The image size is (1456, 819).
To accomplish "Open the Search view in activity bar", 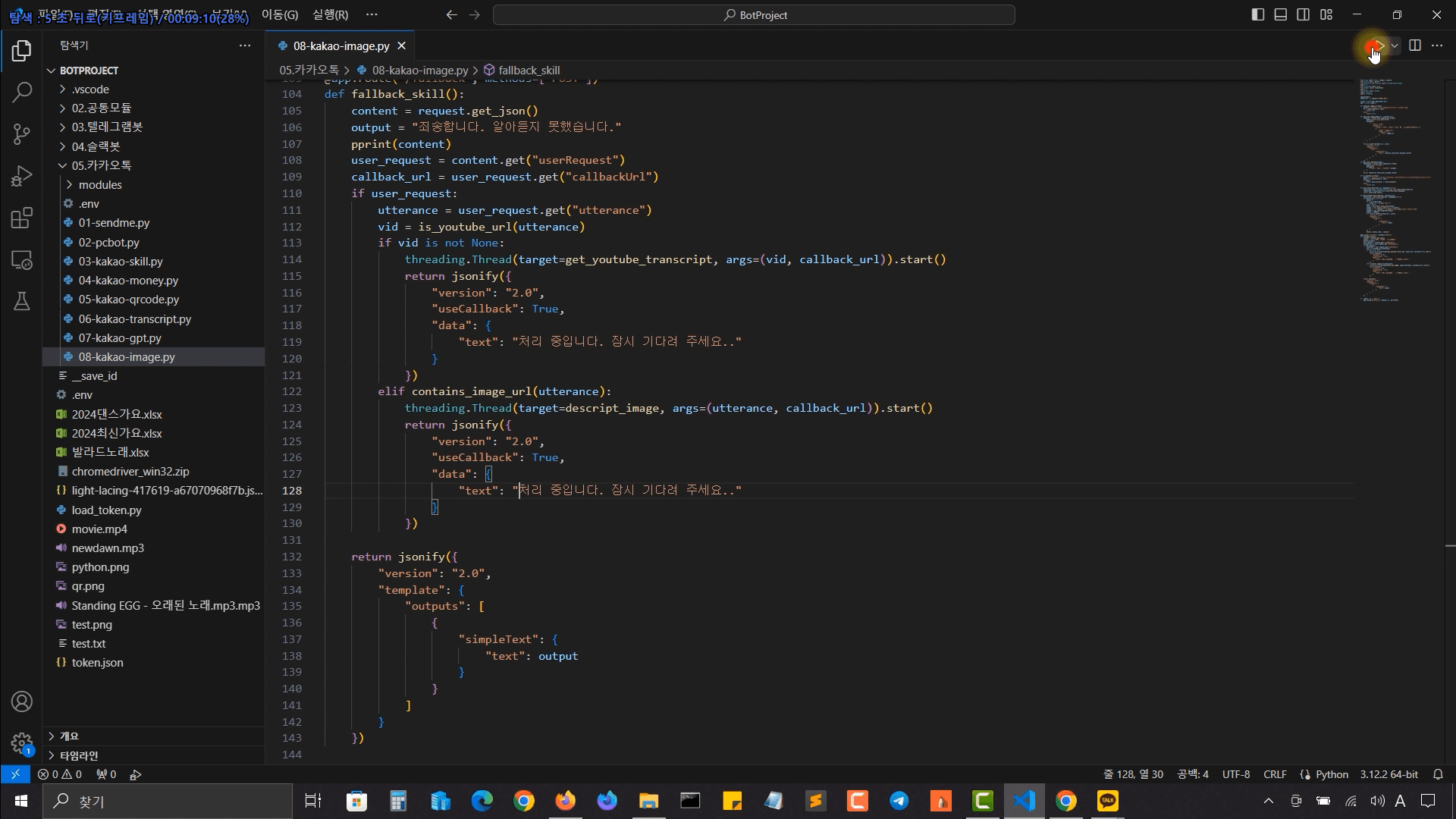I will (x=22, y=93).
